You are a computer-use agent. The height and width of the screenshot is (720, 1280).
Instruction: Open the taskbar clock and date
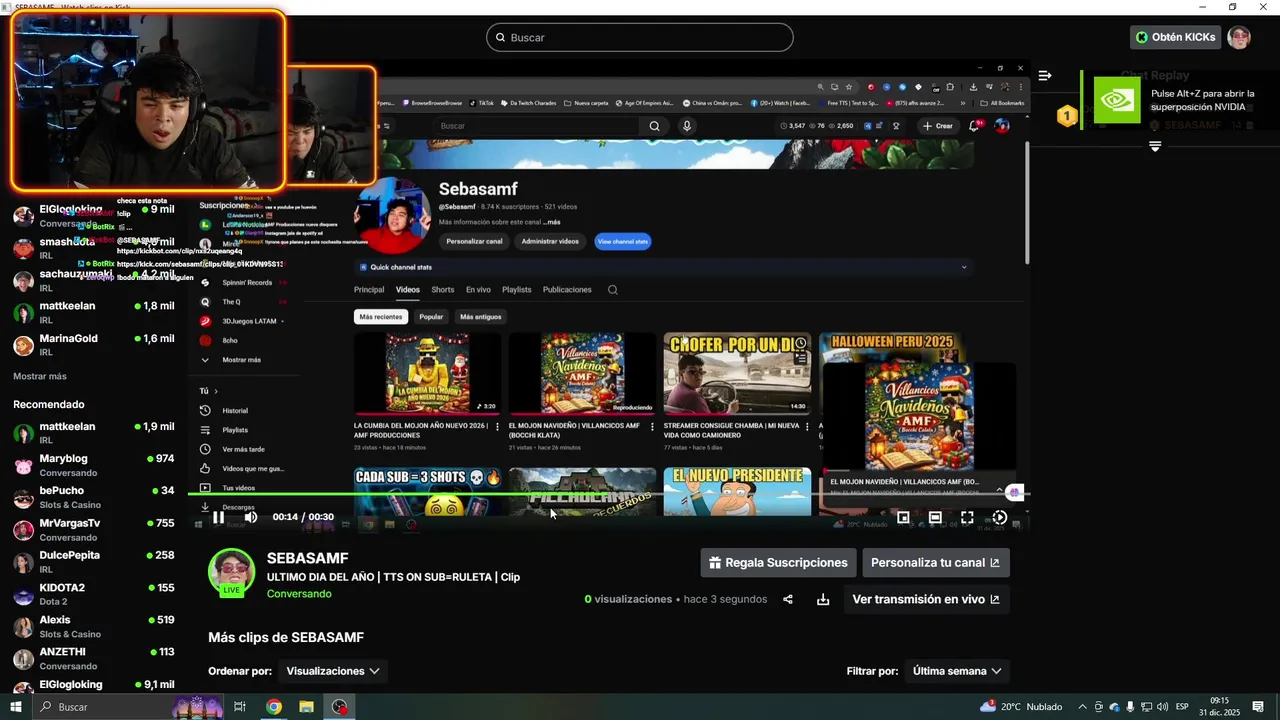[1220, 707]
